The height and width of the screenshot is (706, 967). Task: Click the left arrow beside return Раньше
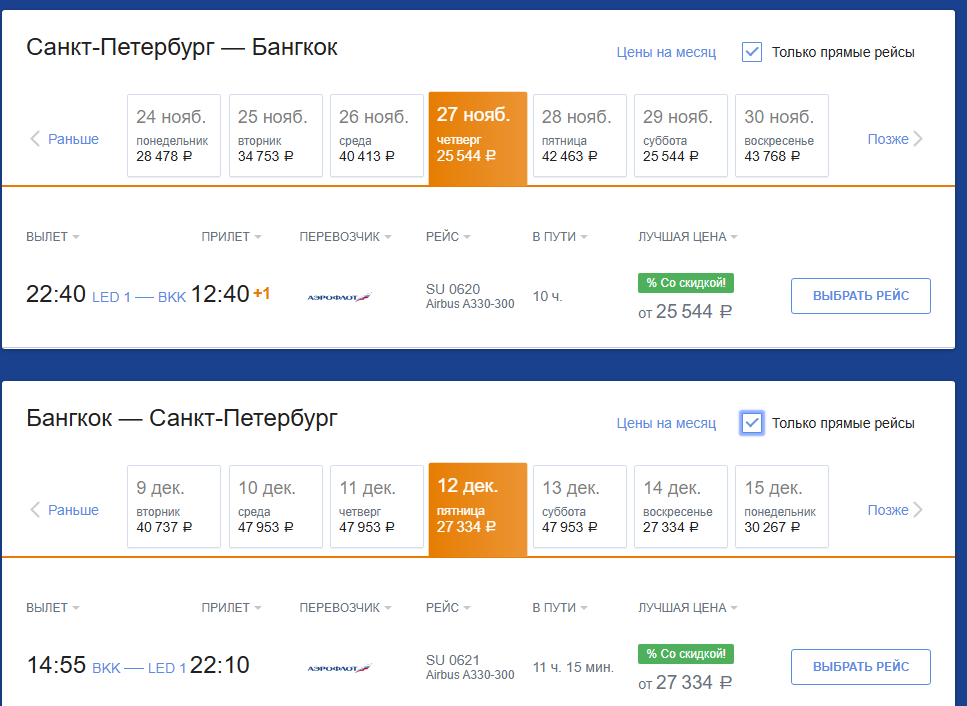click(x=35, y=510)
